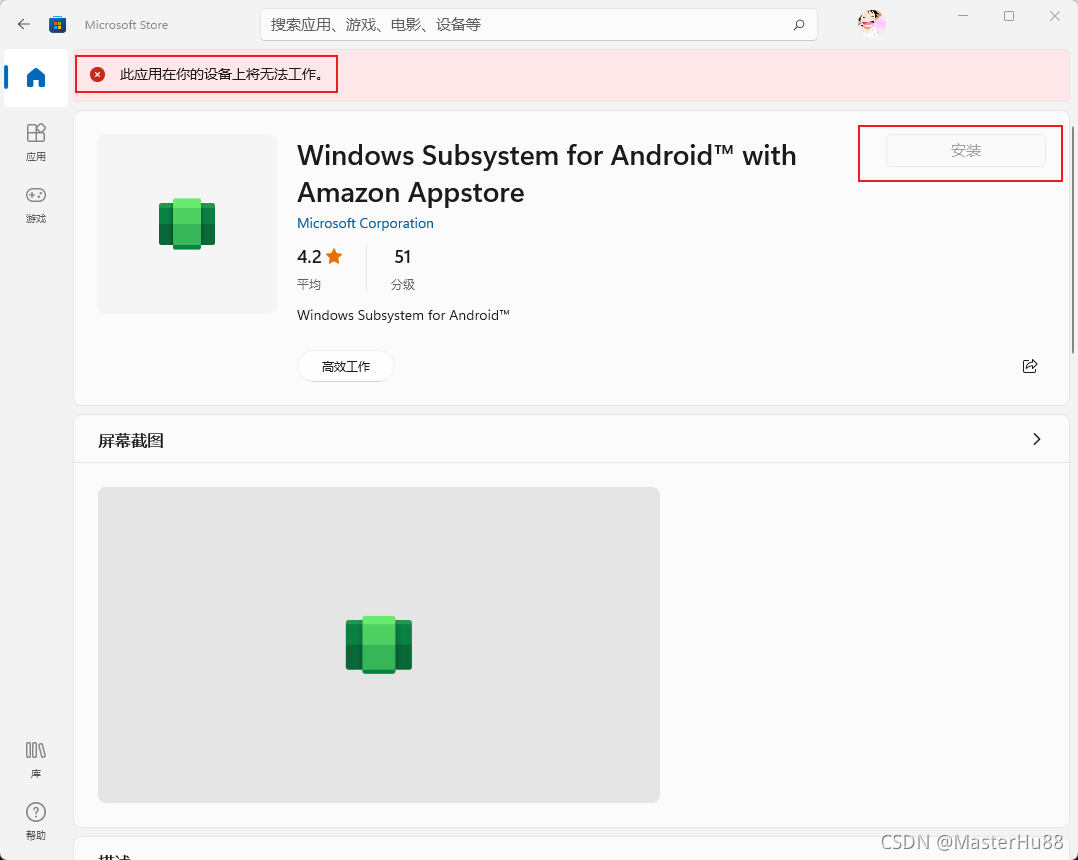
Task: Open Microsoft Corporation publisher link
Action: (x=365, y=223)
